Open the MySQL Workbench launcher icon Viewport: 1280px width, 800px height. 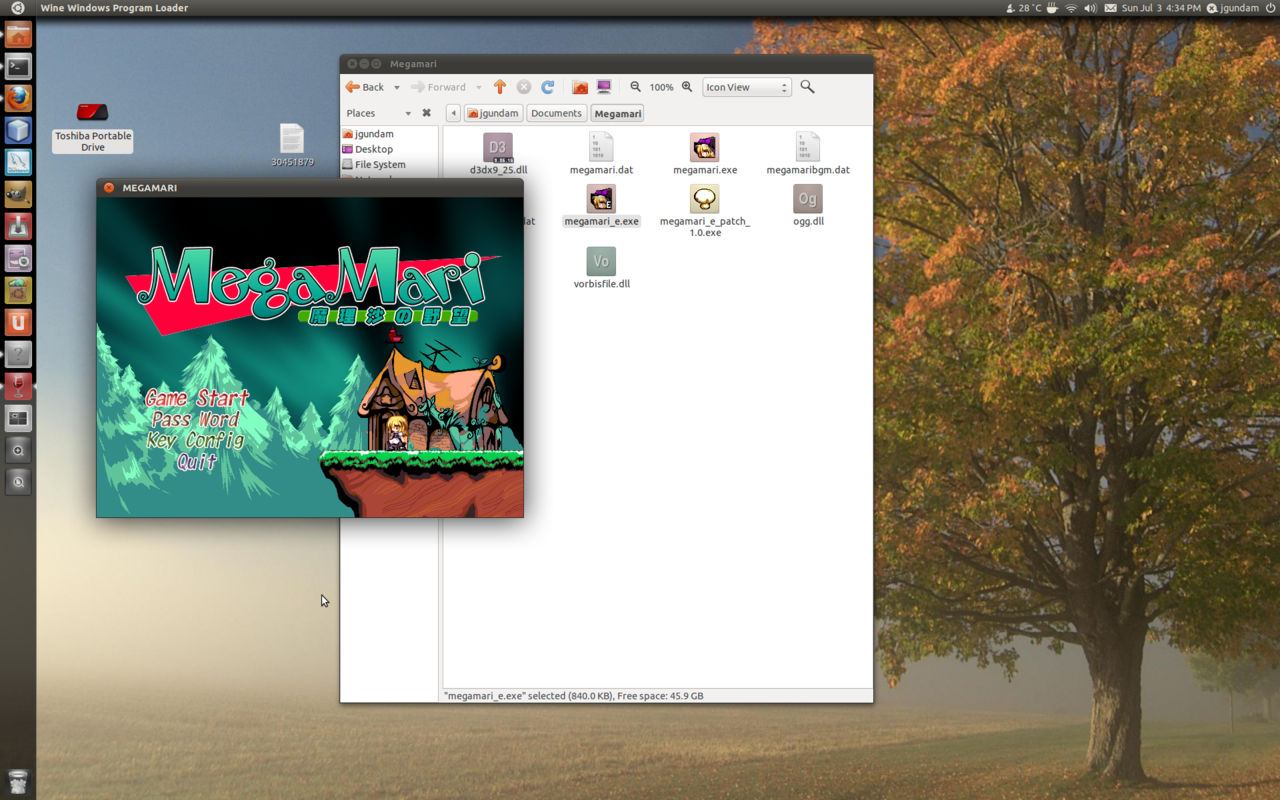(x=18, y=162)
